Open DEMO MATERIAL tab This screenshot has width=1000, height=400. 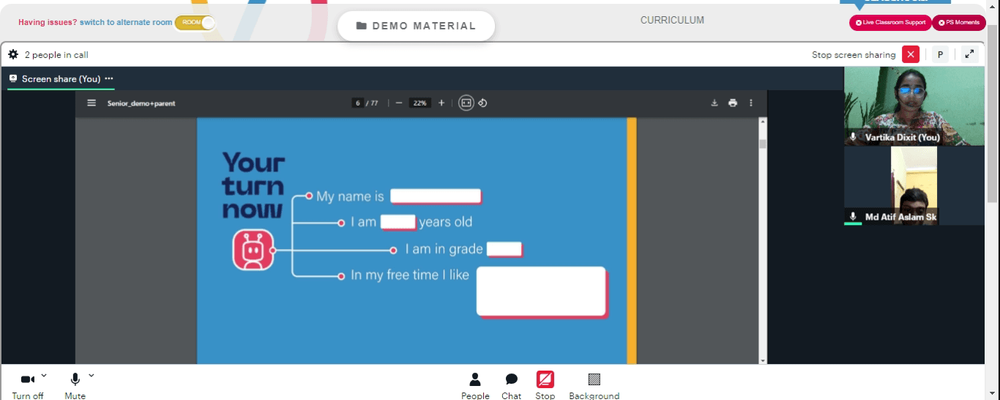point(416,26)
